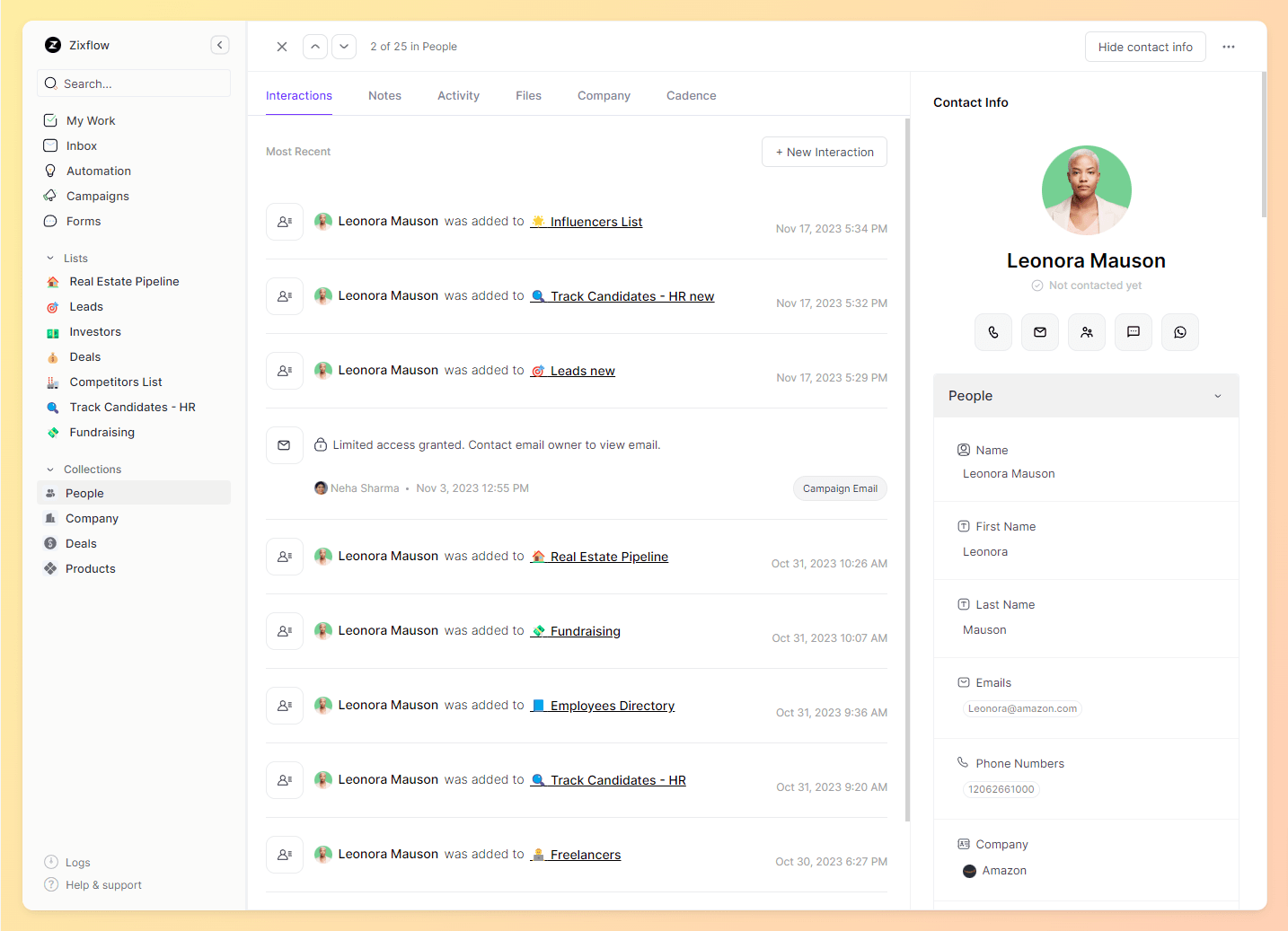This screenshot has height=931, width=1288.
Task: Click the phone call icon under Leonora Mauson
Action: [x=992, y=332]
